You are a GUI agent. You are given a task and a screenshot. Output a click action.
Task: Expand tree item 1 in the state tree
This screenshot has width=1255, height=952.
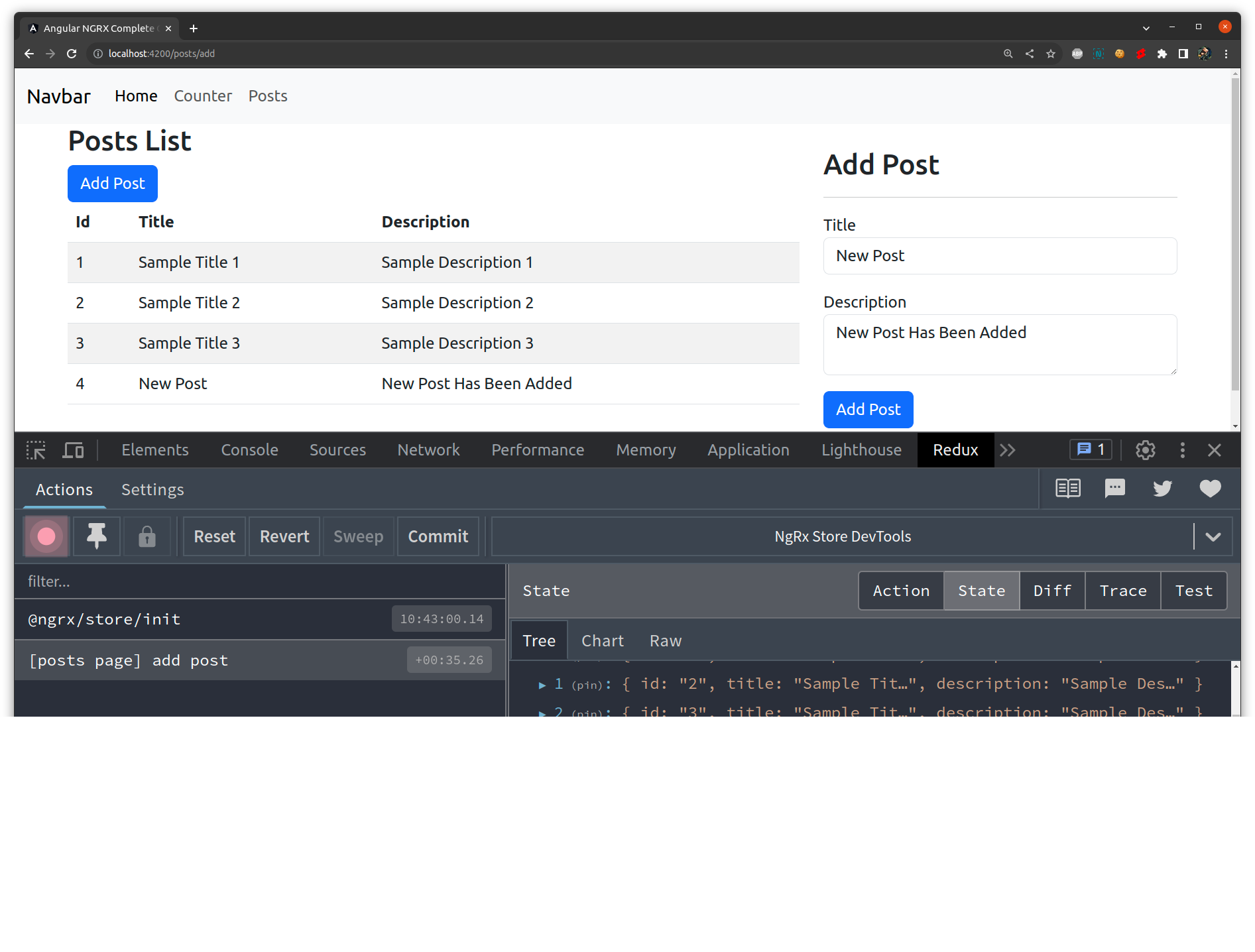point(542,684)
